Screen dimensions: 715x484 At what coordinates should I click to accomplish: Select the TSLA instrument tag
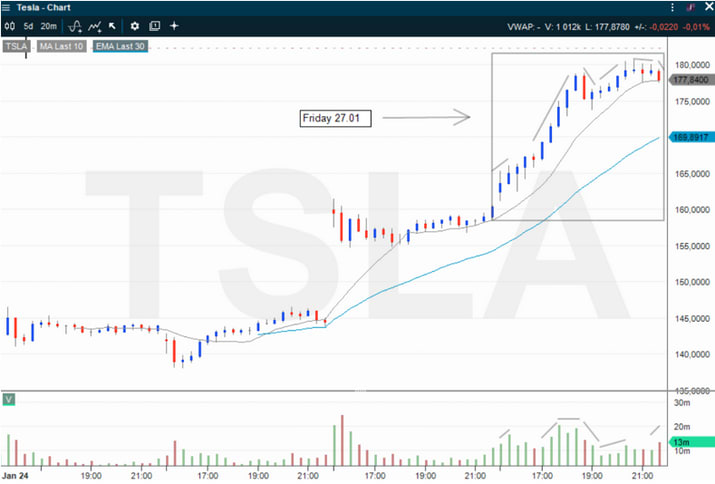[16, 47]
